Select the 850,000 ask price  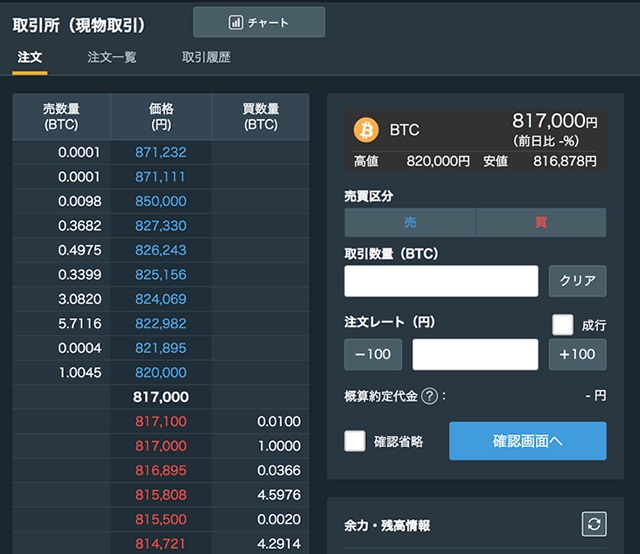160,201
